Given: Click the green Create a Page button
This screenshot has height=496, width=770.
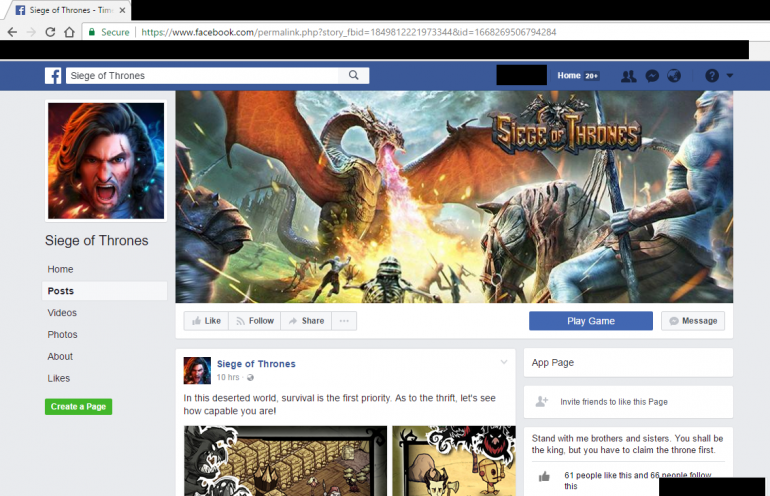Looking at the screenshot, I should (78, 407).
